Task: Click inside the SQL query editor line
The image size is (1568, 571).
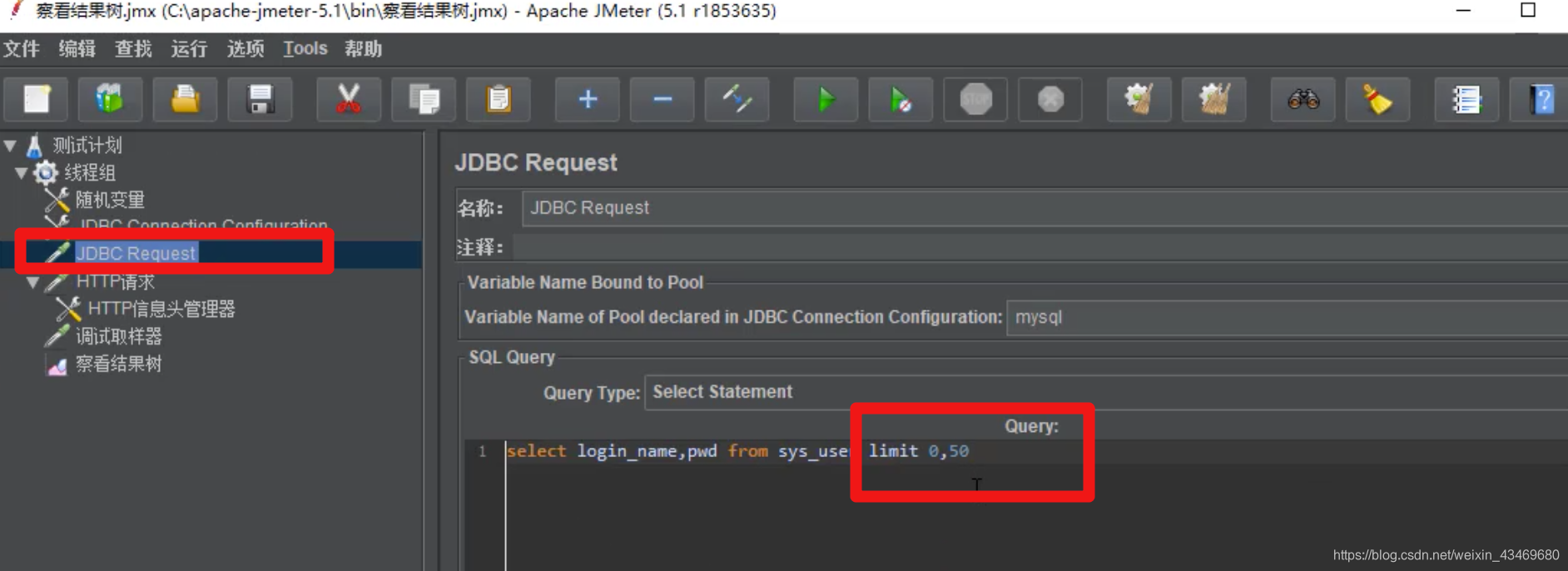Action: (1036, 451)
